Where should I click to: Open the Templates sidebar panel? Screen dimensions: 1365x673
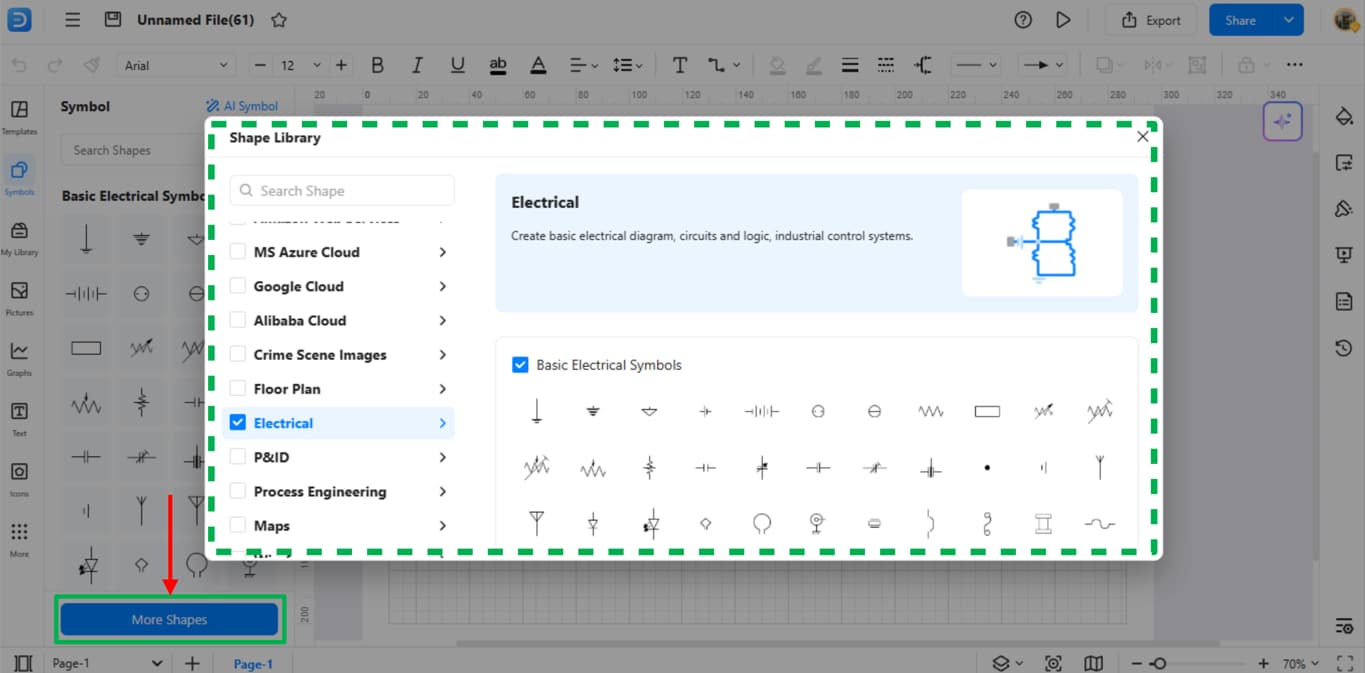click(x=19, y=117)
